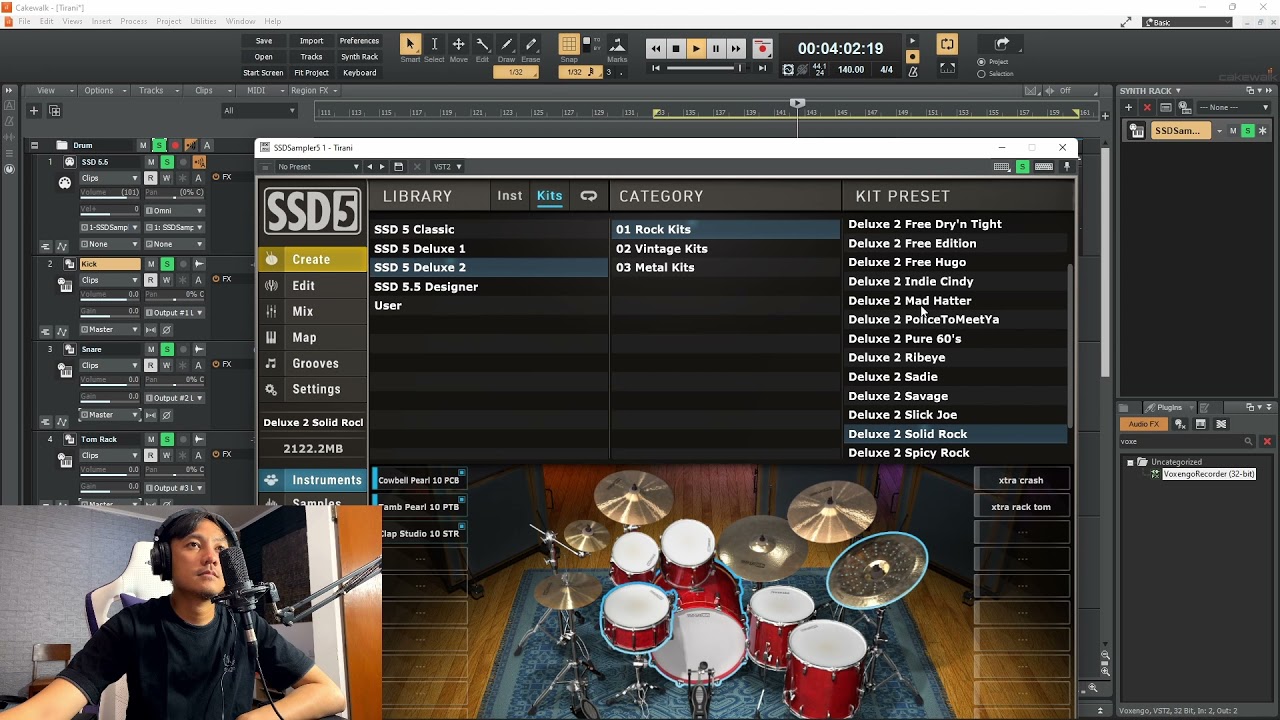This screenshot has height=720, width=1280.
Task: Select Deluxe 2 Mad Hatter preset
Action: coord(956,301)
